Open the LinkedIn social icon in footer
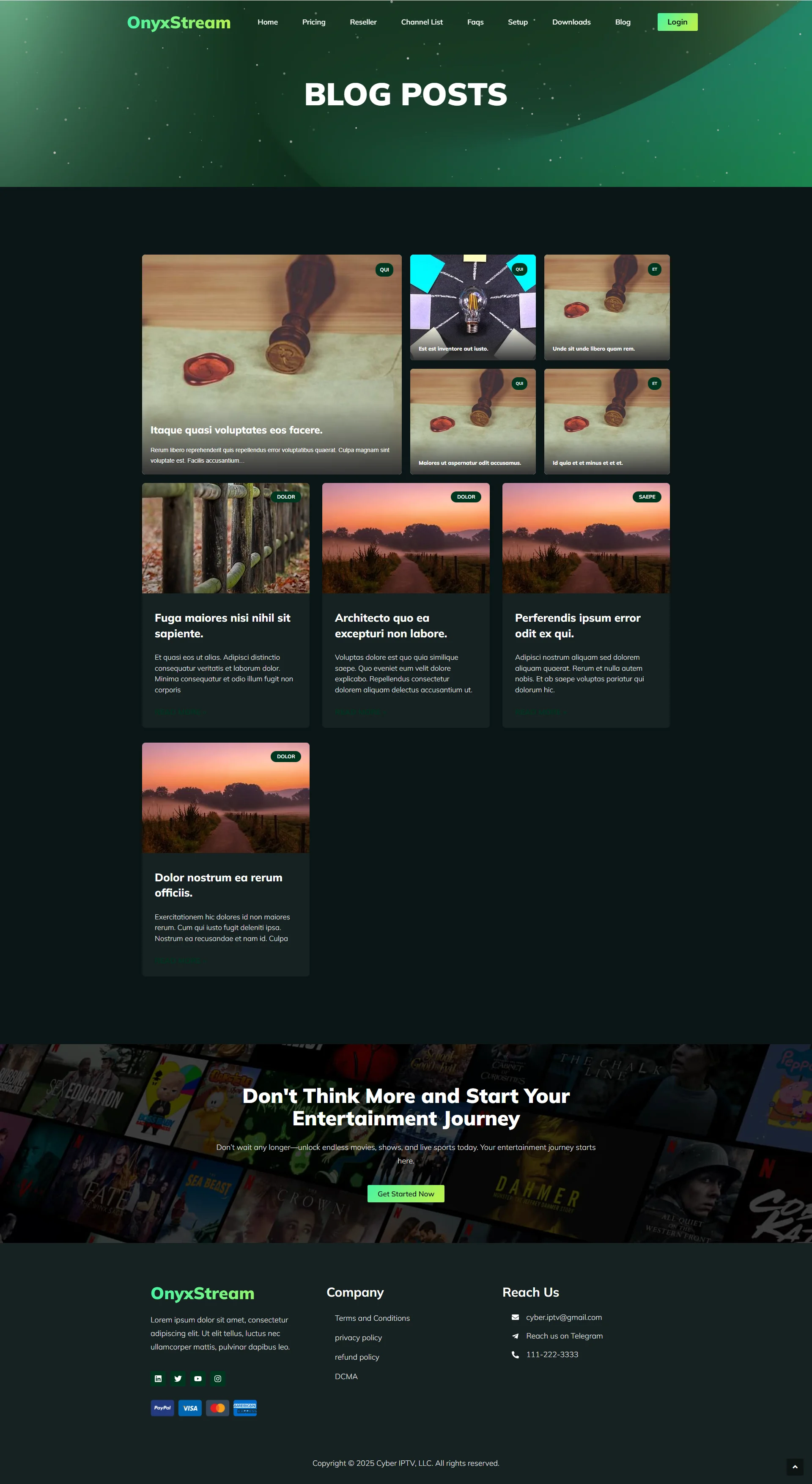812x1484 pixels. click(x=158, y=1379)
